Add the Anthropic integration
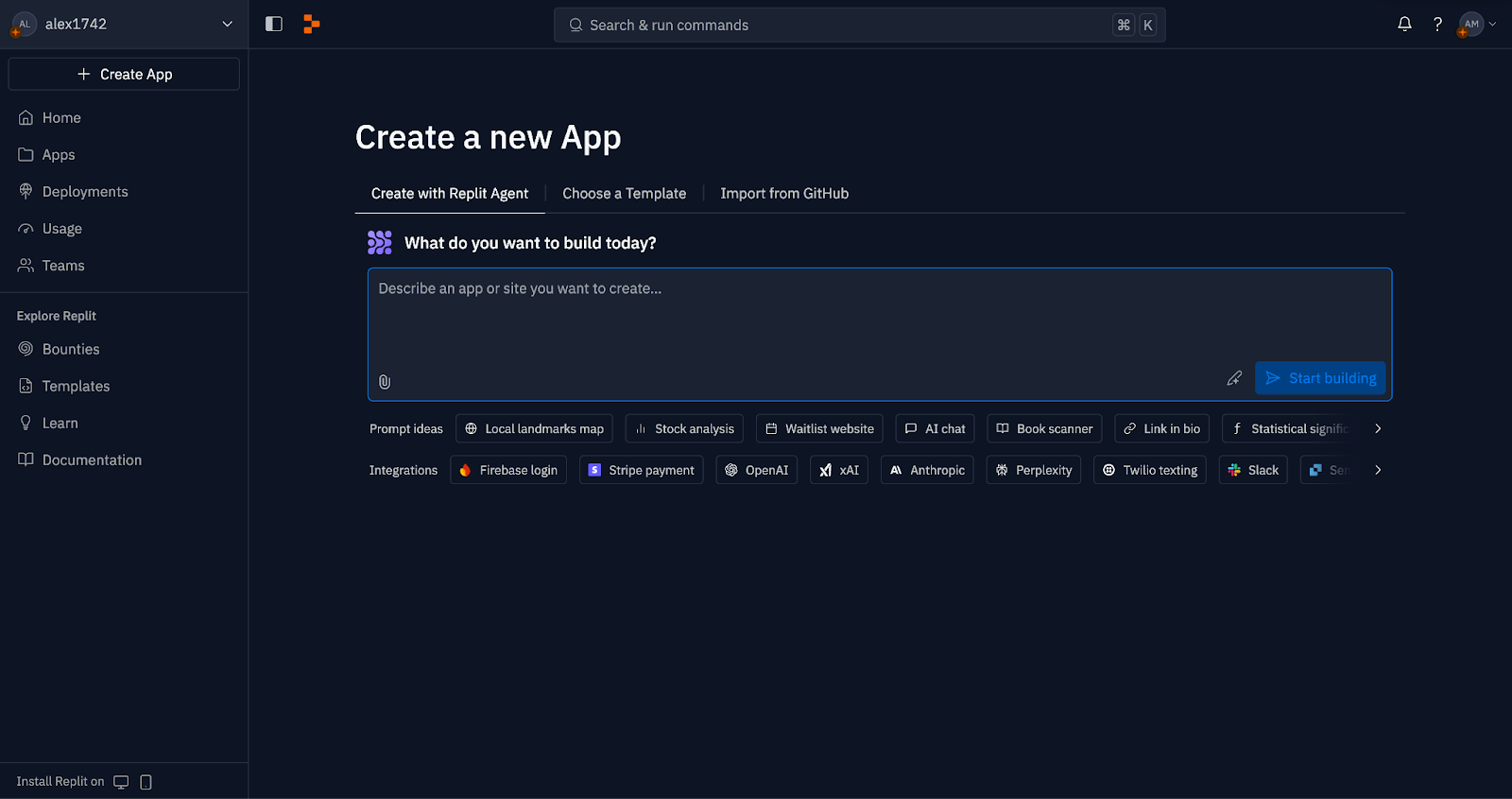The height and width of the screenshot is (799, 1512). coord(927,470)
